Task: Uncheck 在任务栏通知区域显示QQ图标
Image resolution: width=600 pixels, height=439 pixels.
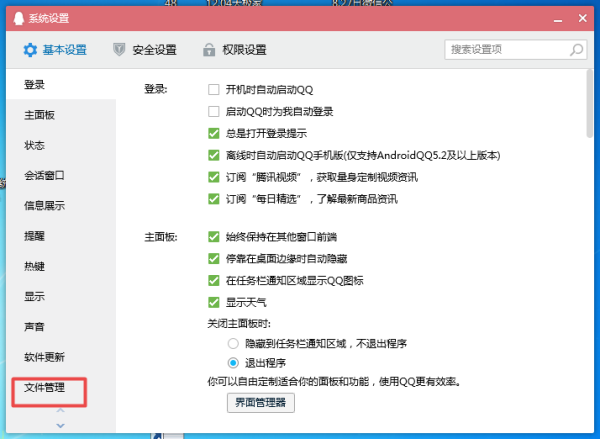Action: click(x=214, y=281)
